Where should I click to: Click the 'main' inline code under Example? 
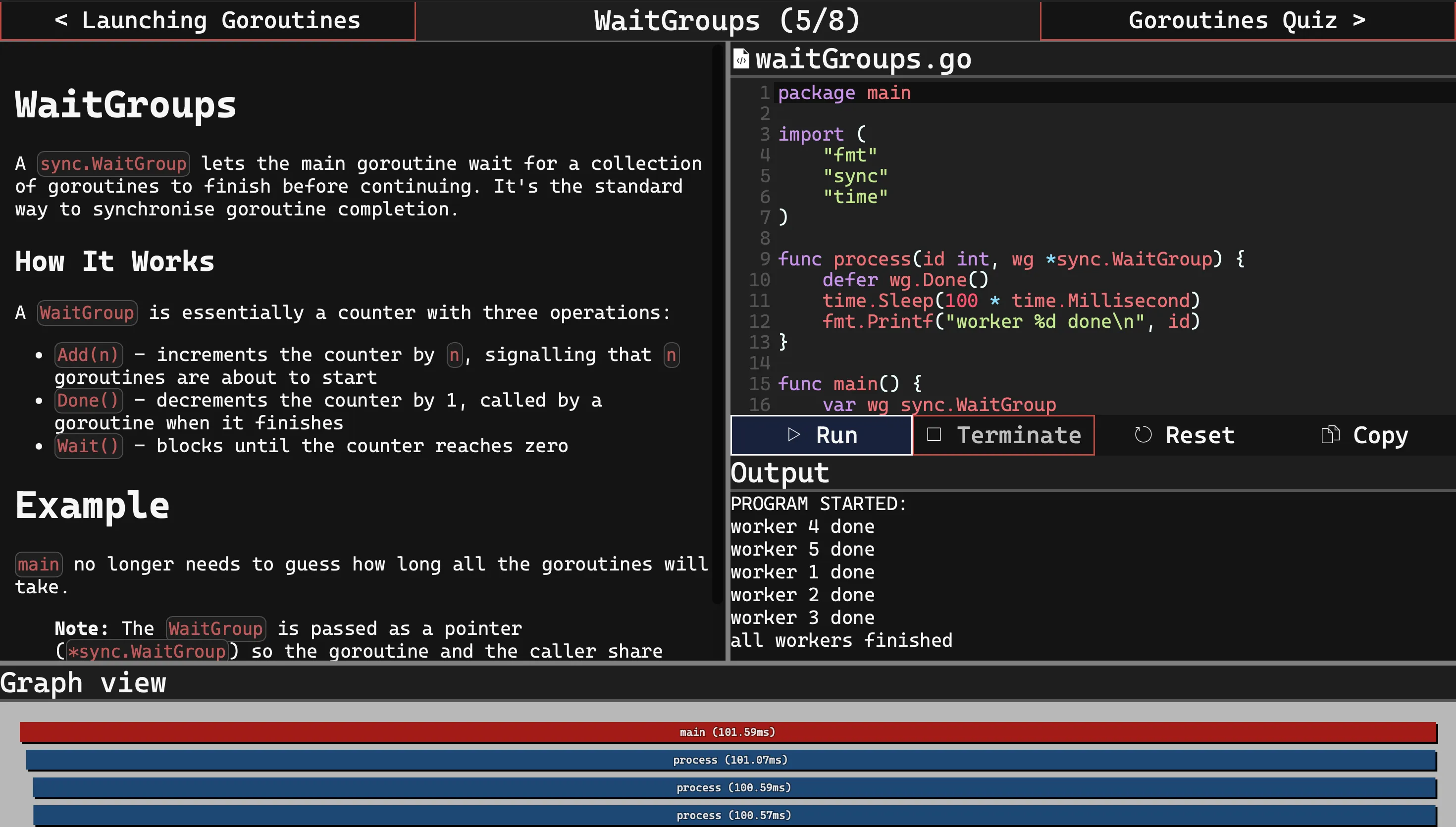[39, 565]
